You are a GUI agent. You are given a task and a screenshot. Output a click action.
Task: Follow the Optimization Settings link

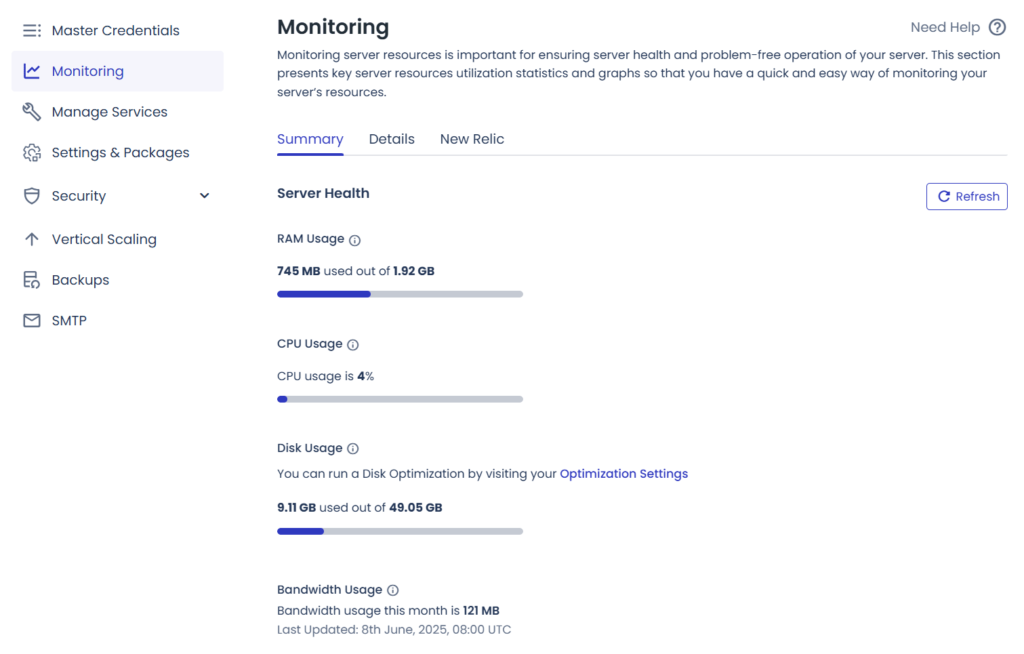pyautogui.click(x=624, y=474)
